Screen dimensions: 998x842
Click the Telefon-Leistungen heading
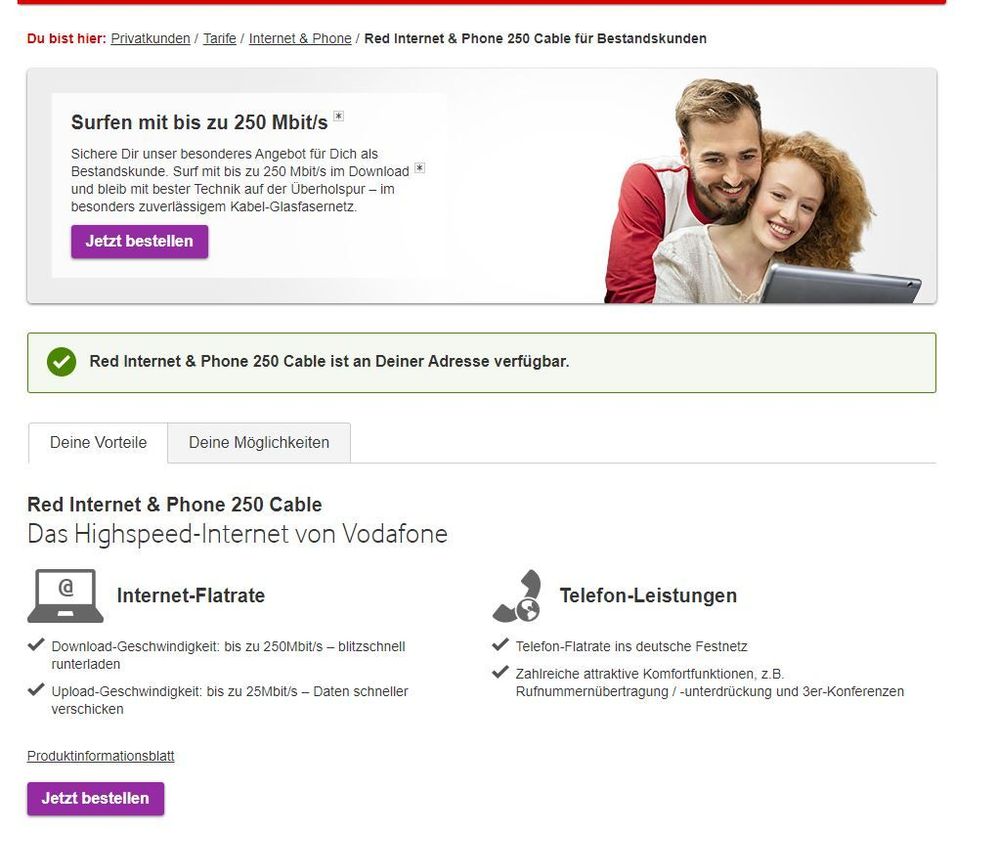pos(648,596)
